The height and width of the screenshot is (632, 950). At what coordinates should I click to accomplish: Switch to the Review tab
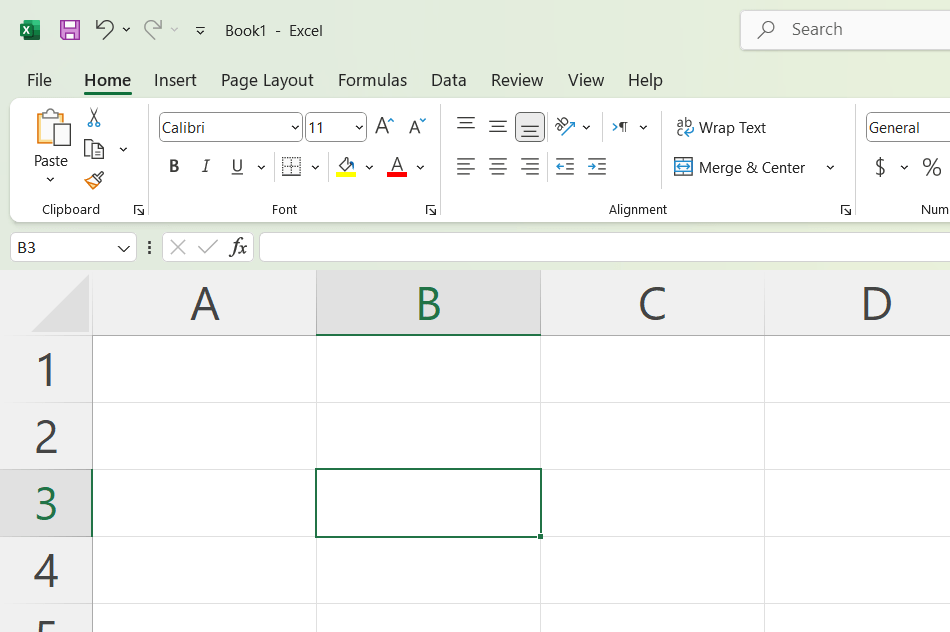(x=517, y=80)
